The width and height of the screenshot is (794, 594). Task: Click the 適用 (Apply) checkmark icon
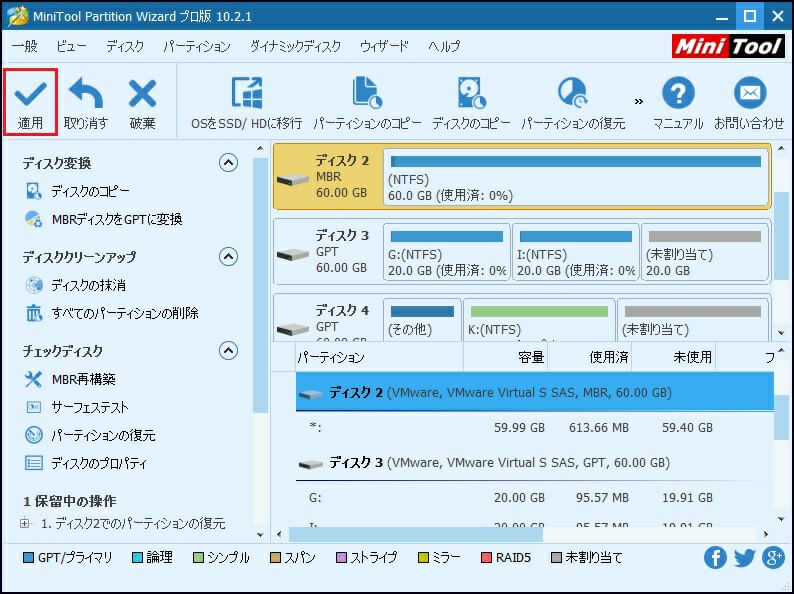point(30,93)
